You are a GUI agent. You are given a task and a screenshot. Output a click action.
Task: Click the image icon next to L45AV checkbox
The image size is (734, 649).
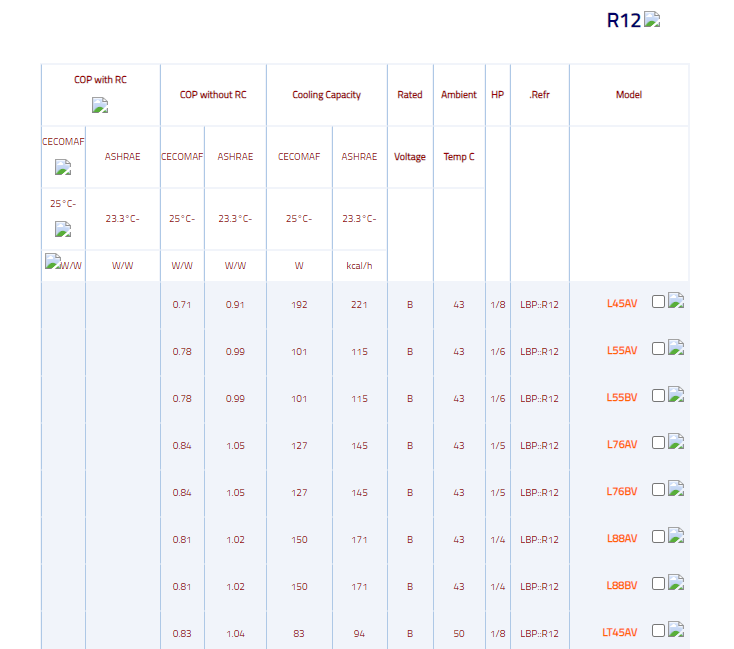pyautogui.click(x=676, y=302)
